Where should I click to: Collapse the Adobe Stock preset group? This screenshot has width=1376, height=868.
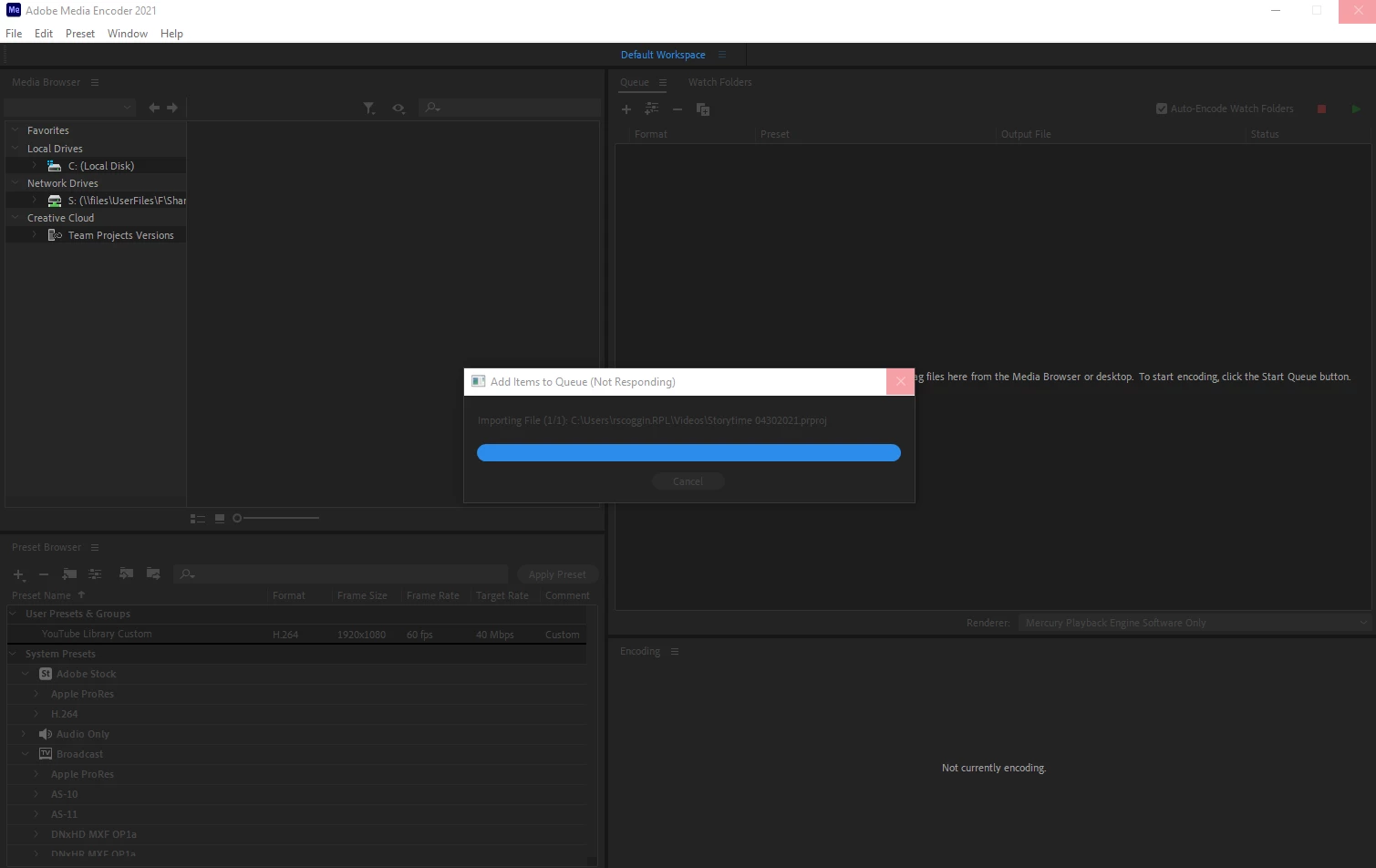click(x=26, y=674)
